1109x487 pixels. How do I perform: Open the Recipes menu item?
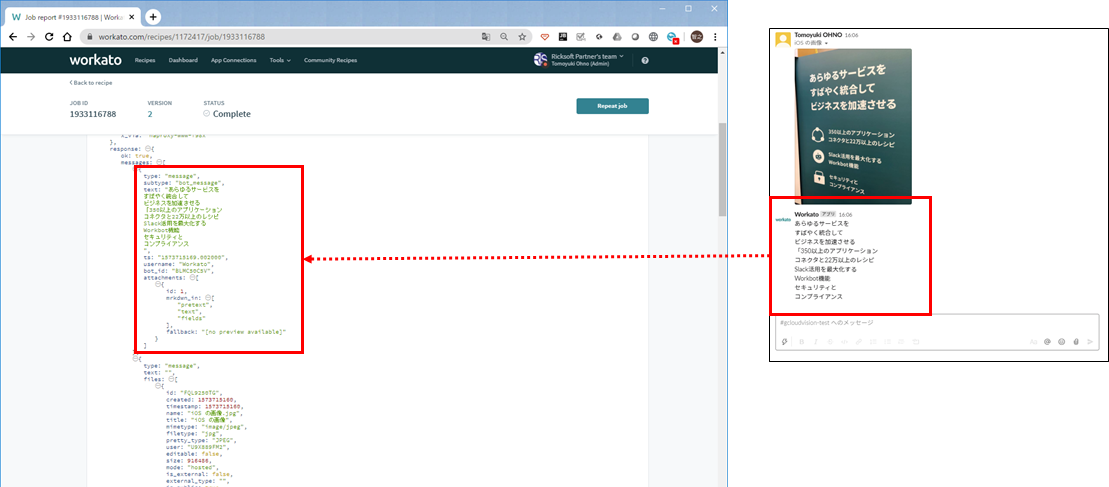pyautogui.click(x=145, y=61)
